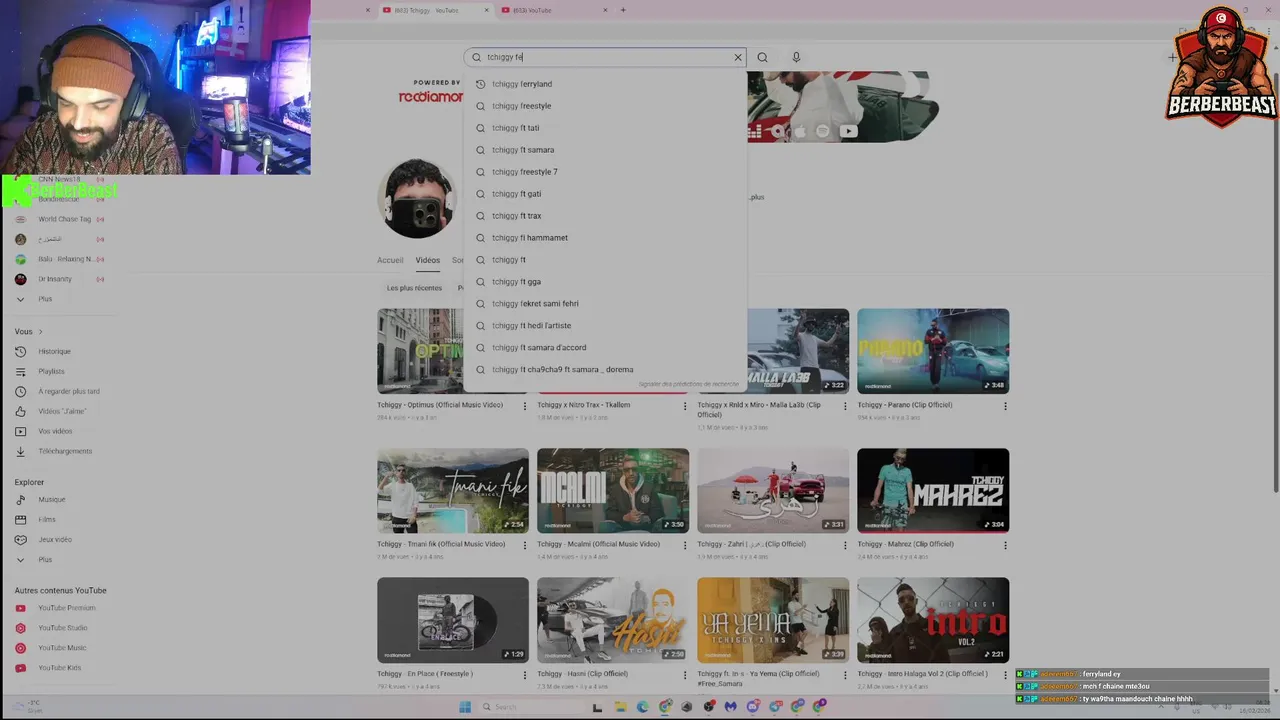Pick suggestion 'tchiggy ft samara d'accord'
This screenshot has height=720, width=1280.
pyautogui.click(x=605, y=348)
